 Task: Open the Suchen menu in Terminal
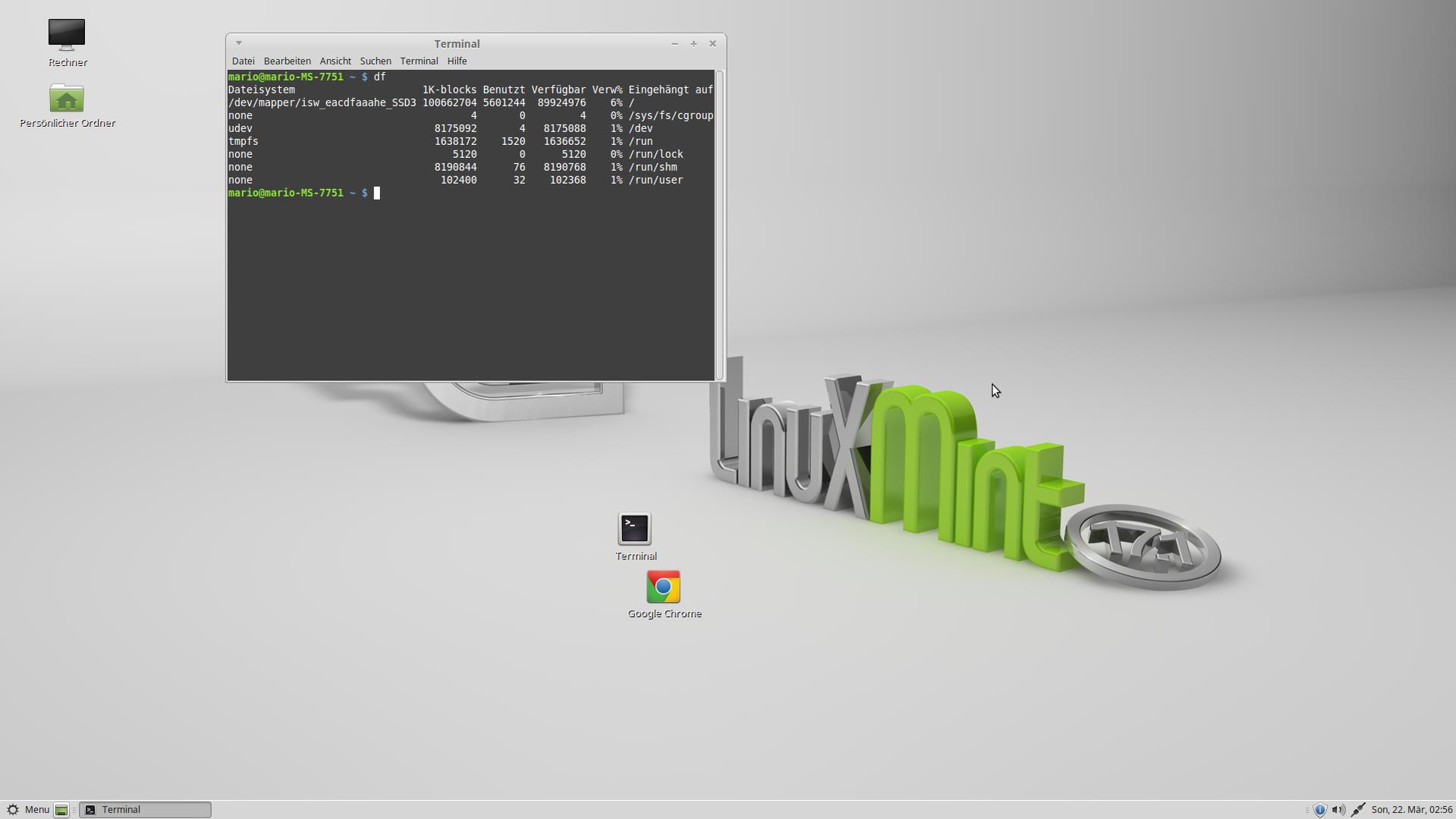(x=376, y=61)
